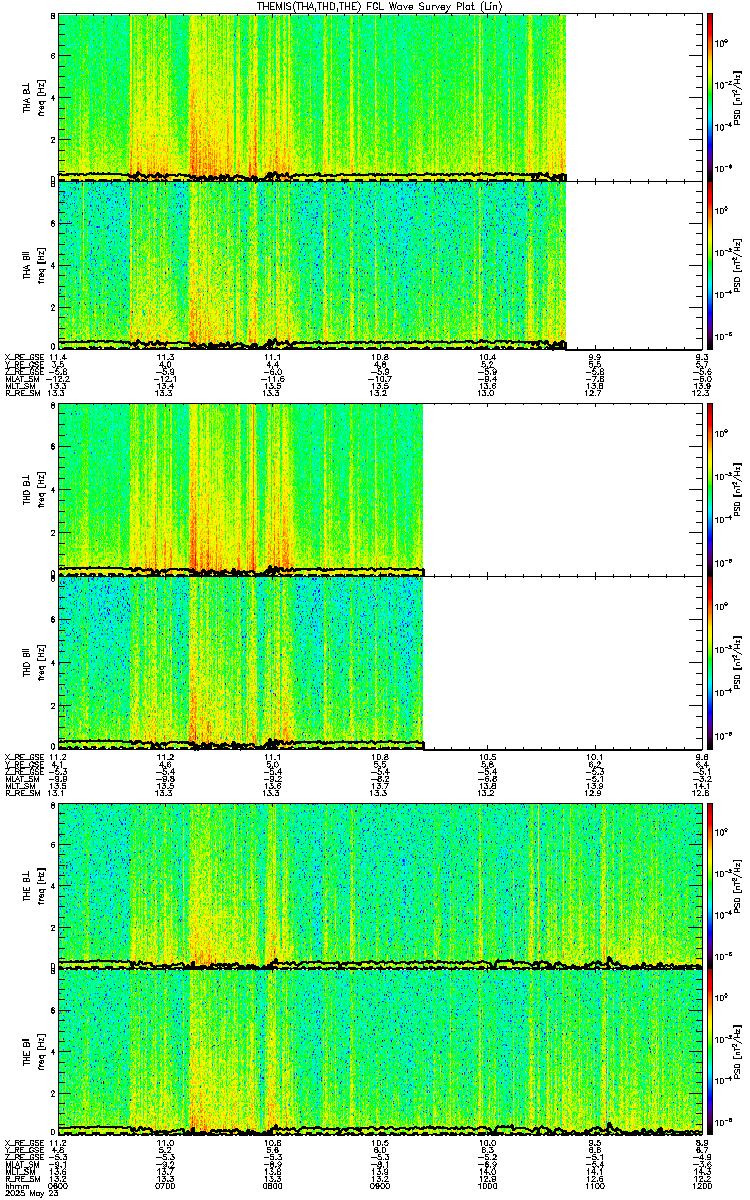Click the 1100 time tick label

[593, 1184]
